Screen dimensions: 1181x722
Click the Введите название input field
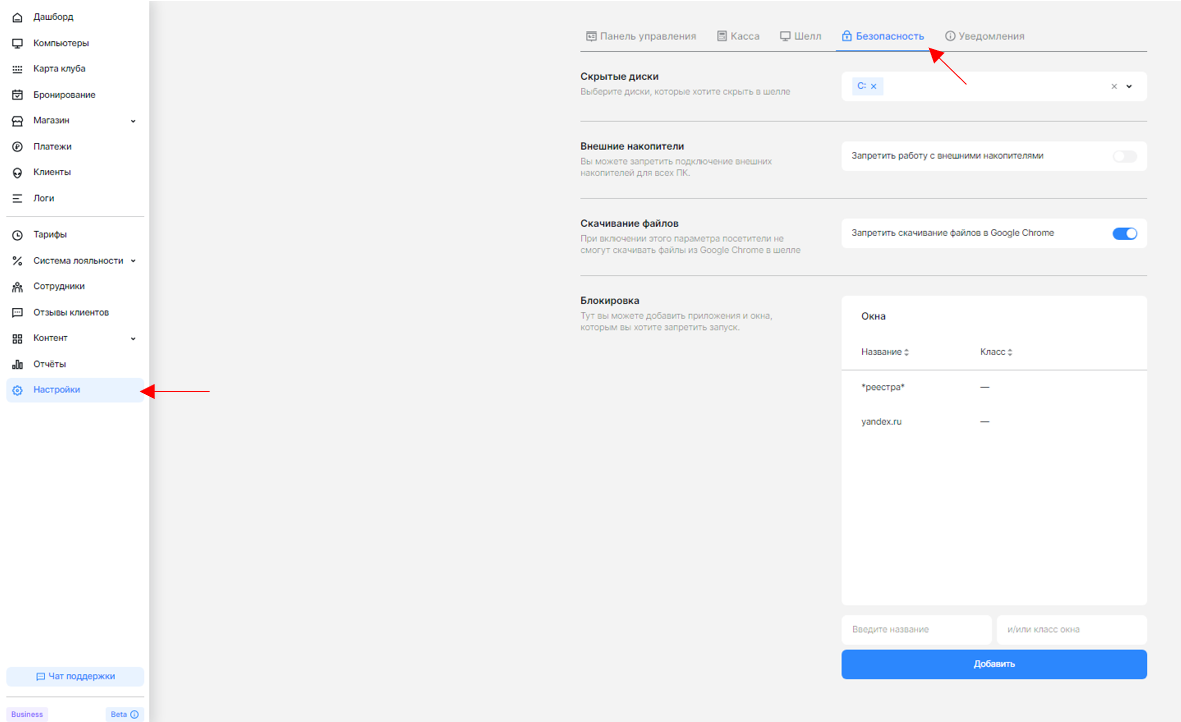pos(916,630)
